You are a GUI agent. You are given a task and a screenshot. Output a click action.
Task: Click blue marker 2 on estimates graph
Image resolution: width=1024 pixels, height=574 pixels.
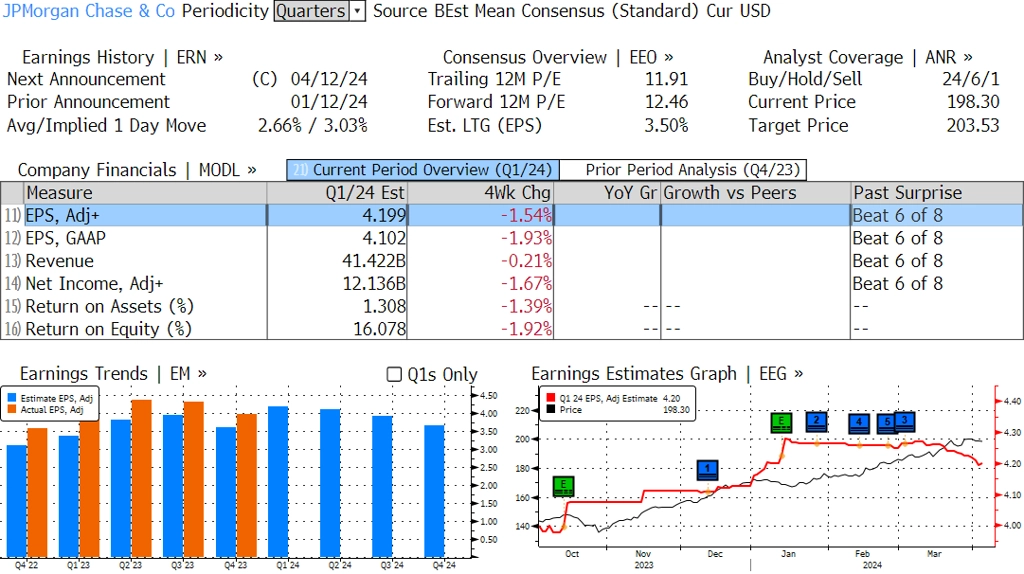pyautogui.click(x=816, y=422)
